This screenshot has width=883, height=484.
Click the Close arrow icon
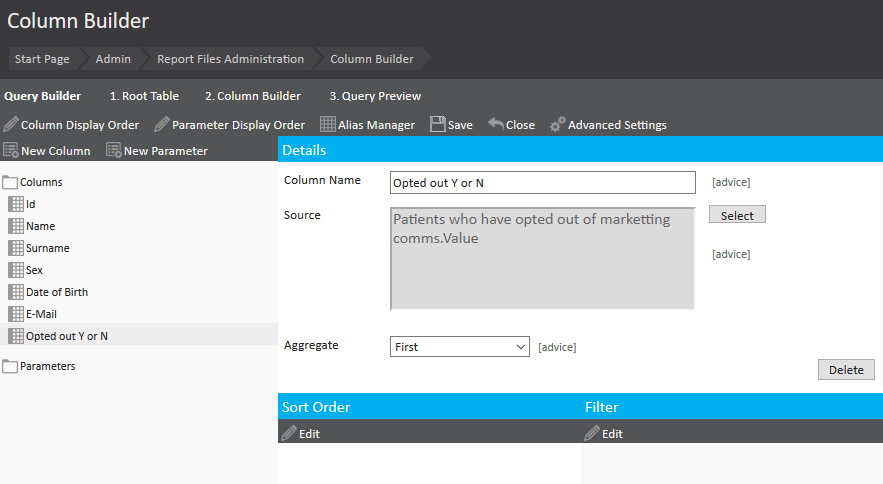point(496,125)
